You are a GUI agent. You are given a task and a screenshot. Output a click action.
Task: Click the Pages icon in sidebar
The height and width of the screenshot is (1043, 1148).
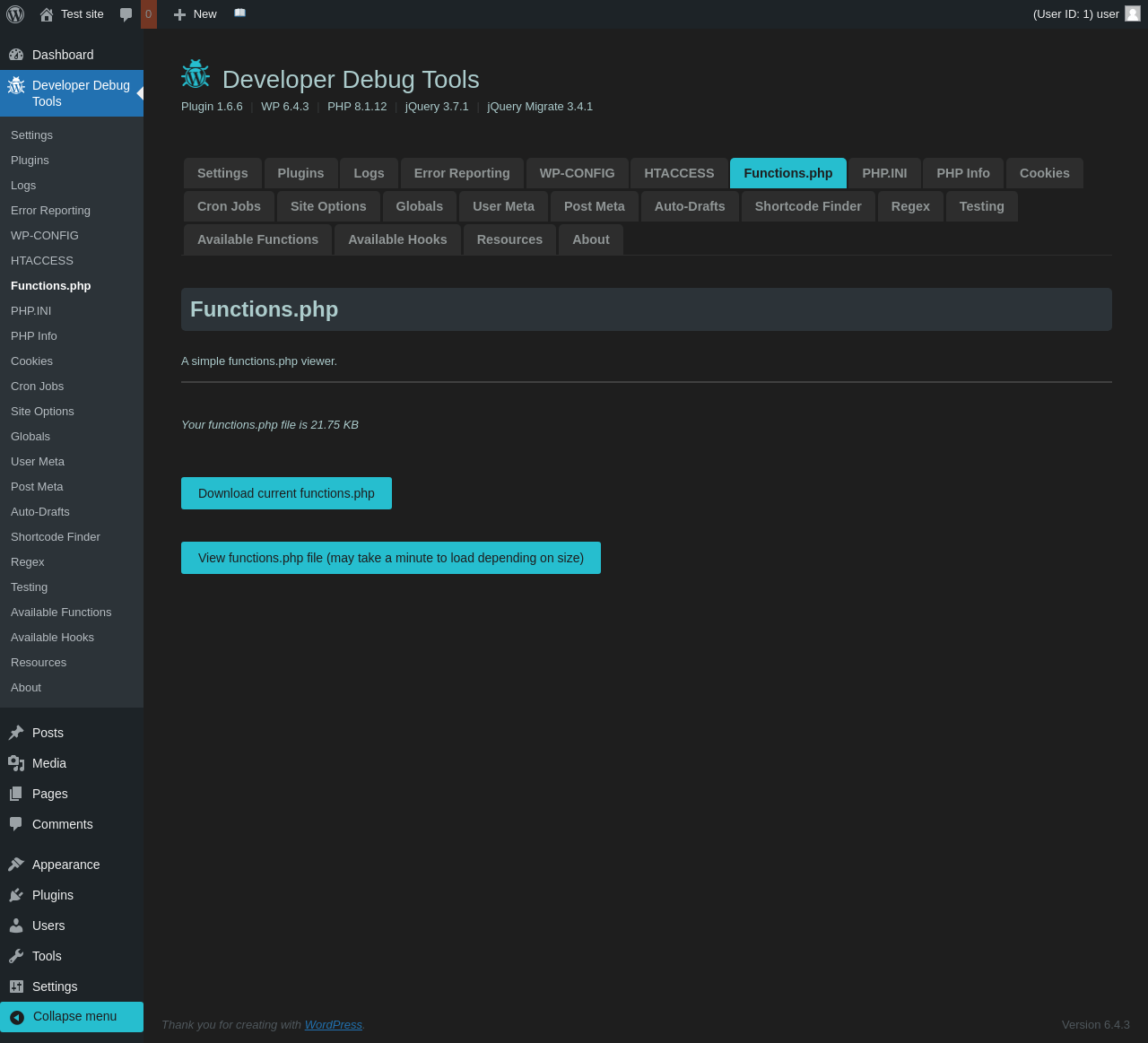click(16, 794)
